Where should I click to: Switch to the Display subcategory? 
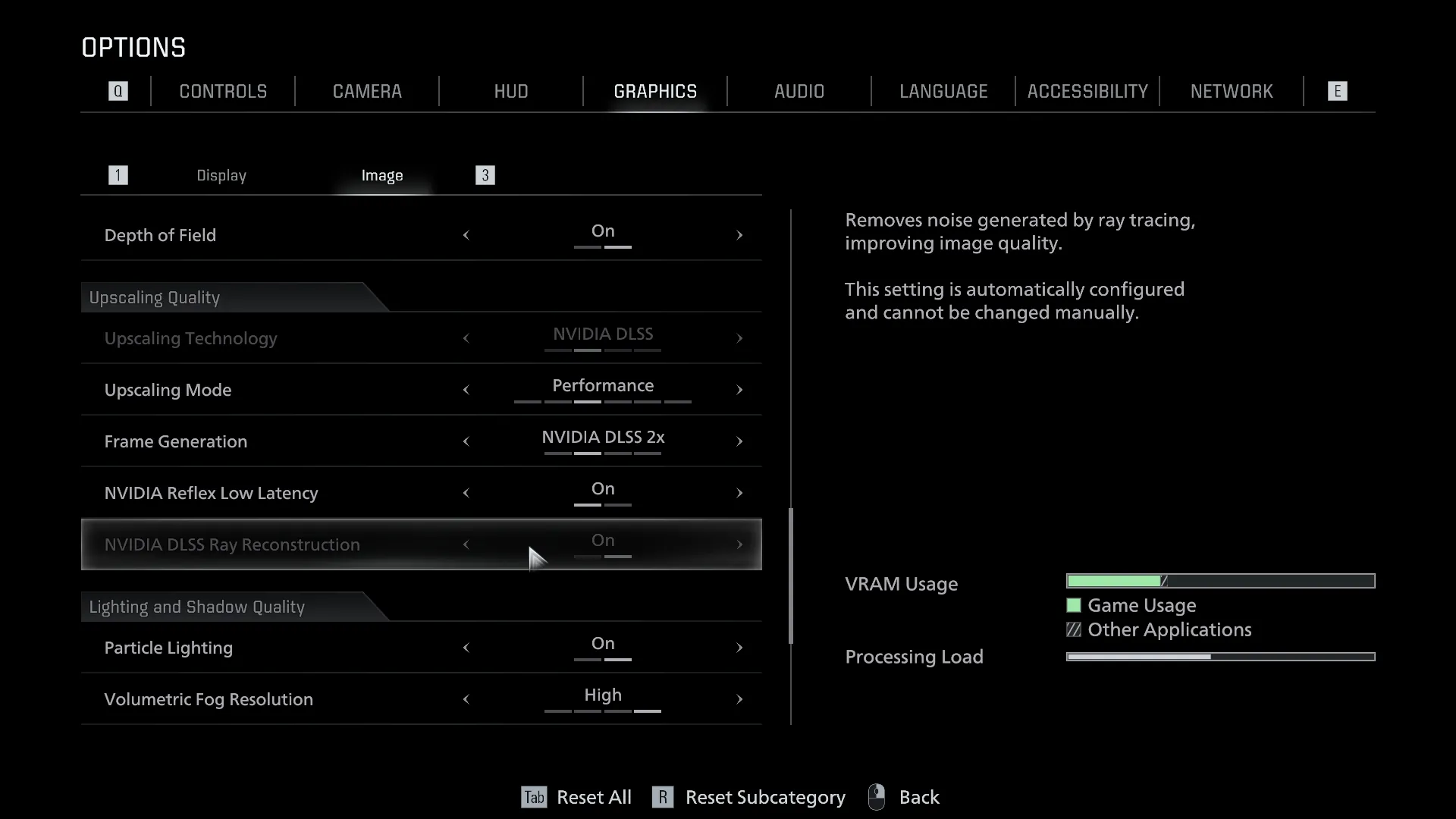coord(221,175)
